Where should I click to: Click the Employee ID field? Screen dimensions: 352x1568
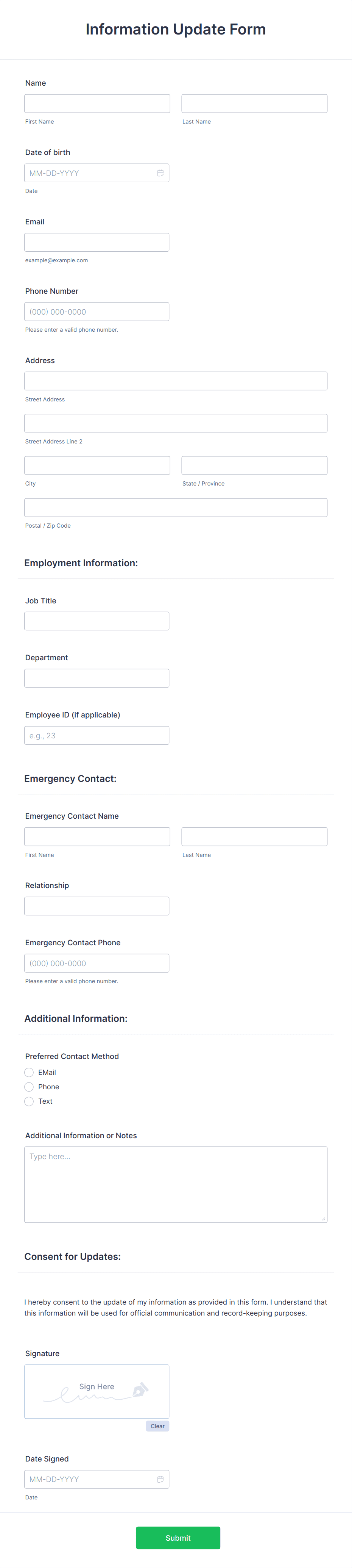tap(97, 735)
